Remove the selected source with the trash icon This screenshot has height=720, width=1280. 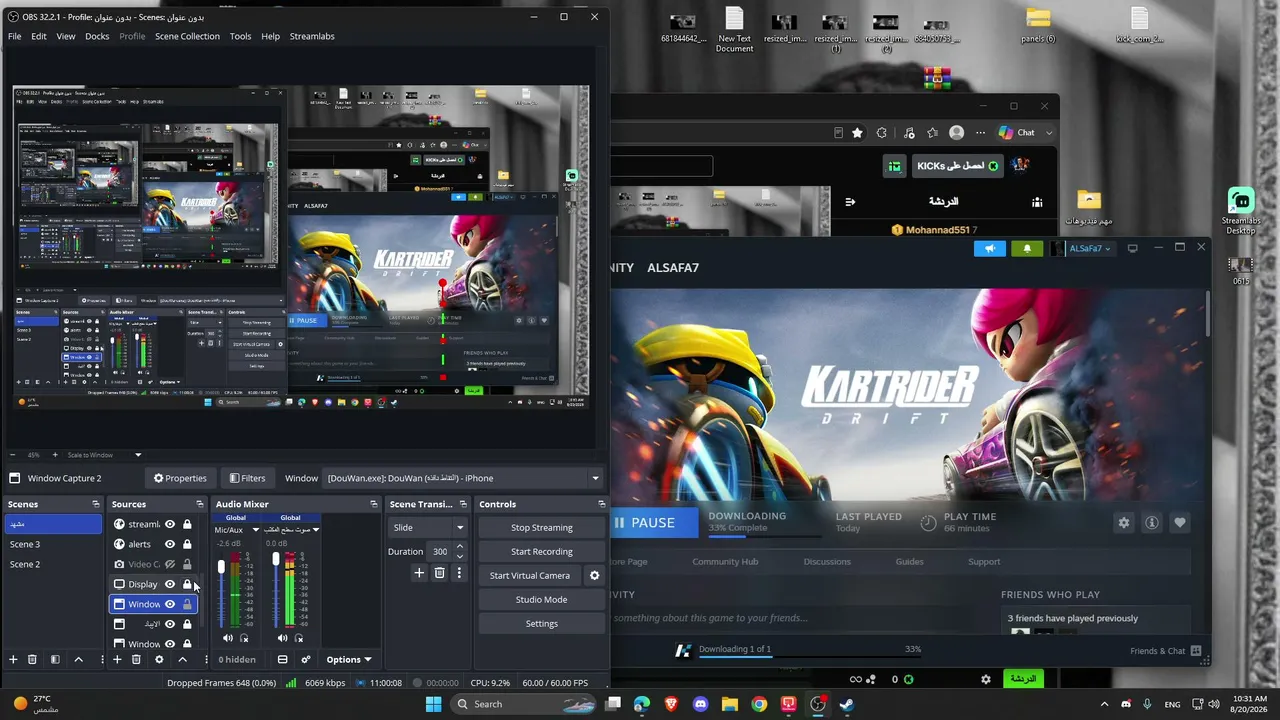pos(136,659)
